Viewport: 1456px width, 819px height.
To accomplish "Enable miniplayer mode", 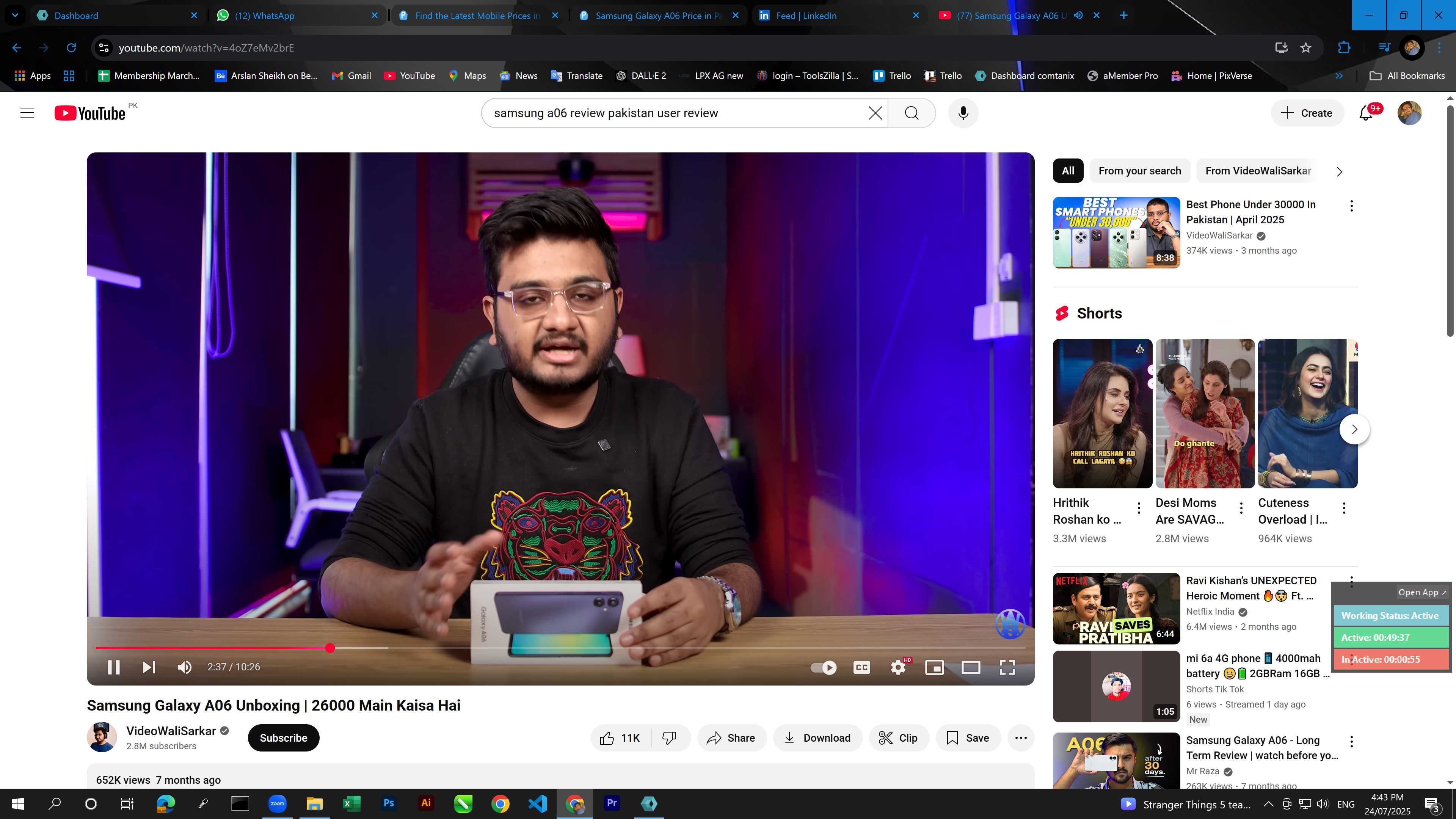I will [x=934, y=667].
